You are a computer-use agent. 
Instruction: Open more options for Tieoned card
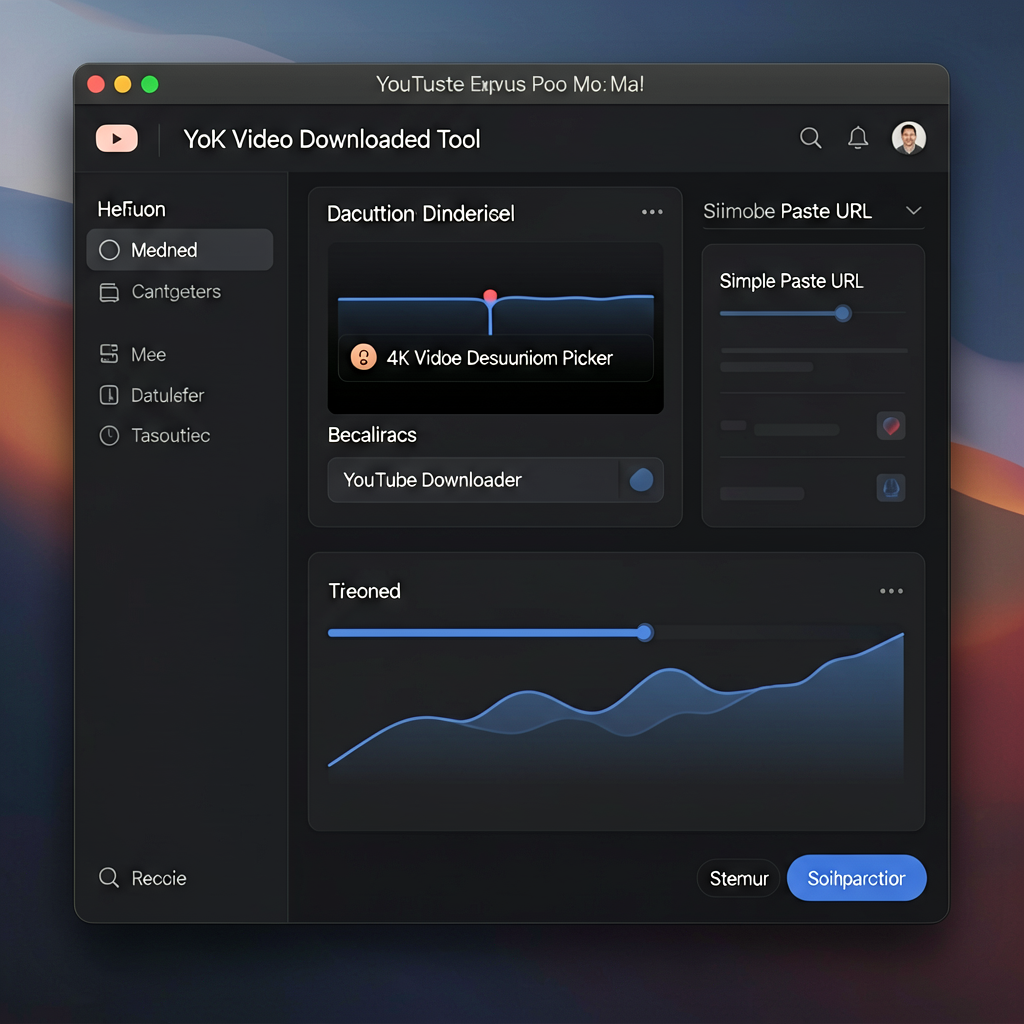[891, 591]
